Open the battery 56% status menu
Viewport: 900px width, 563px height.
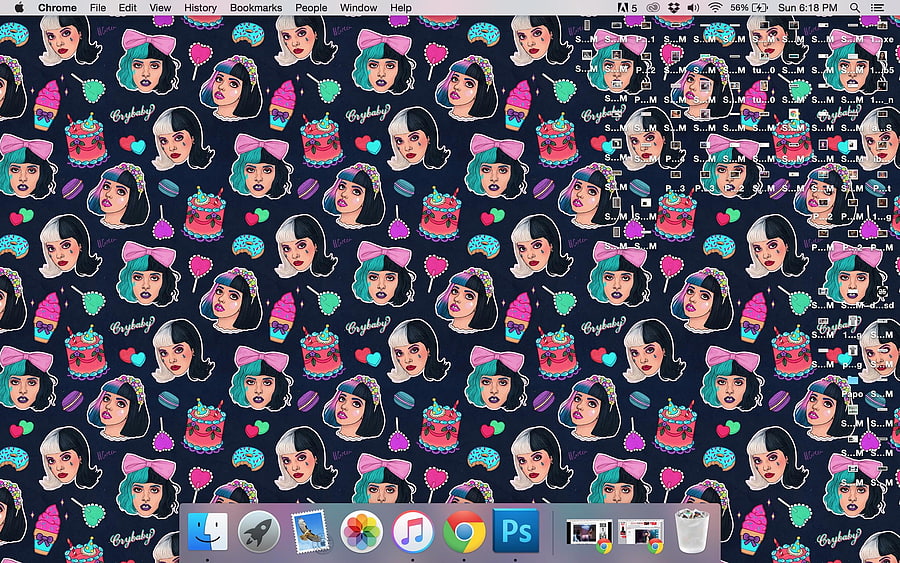click(x=748, y=7)
